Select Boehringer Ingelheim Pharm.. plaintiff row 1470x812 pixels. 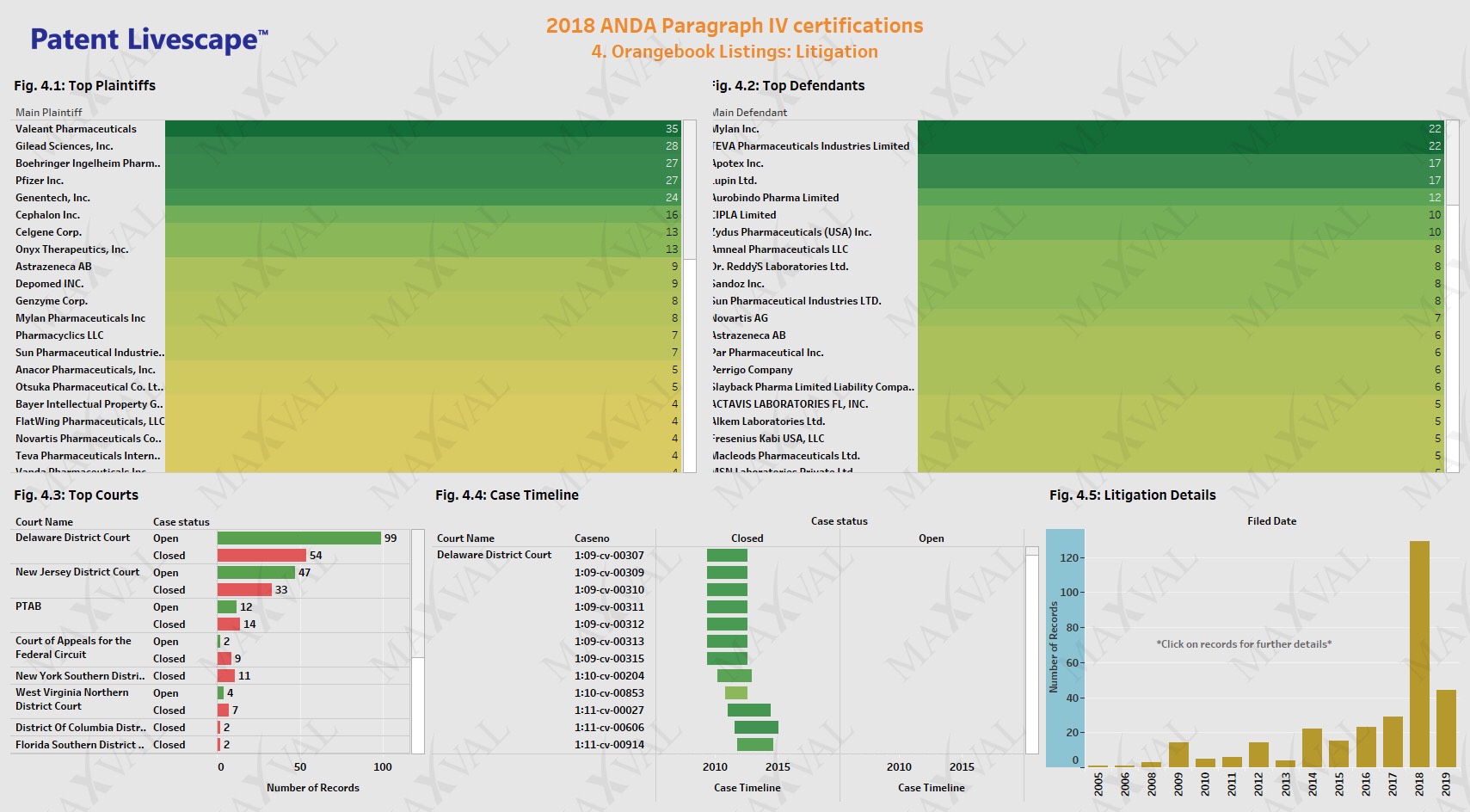[348, 163]
